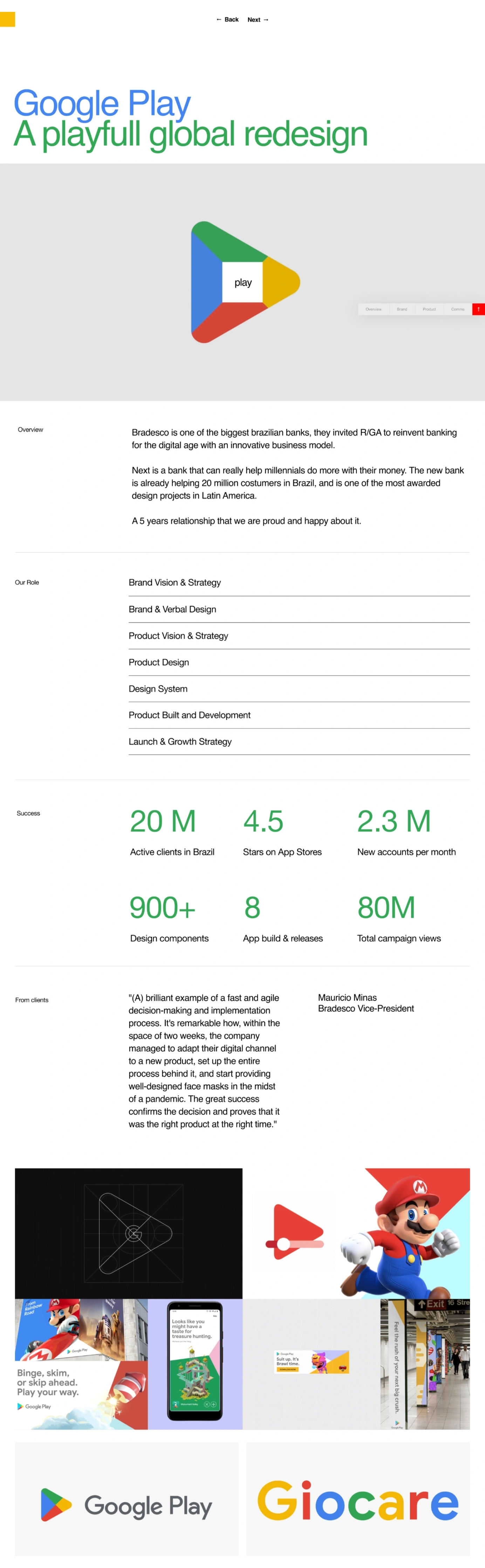Click Mauricio Minas name text

click(x=348, y=998)
